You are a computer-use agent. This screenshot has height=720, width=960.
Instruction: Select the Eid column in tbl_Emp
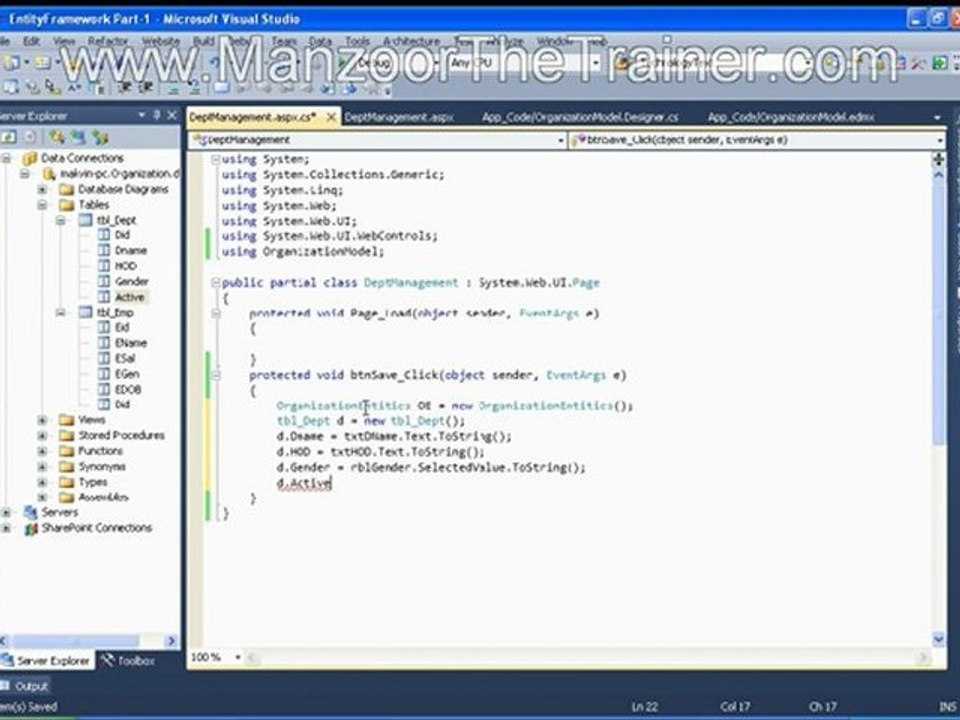(x=122, y=328)
